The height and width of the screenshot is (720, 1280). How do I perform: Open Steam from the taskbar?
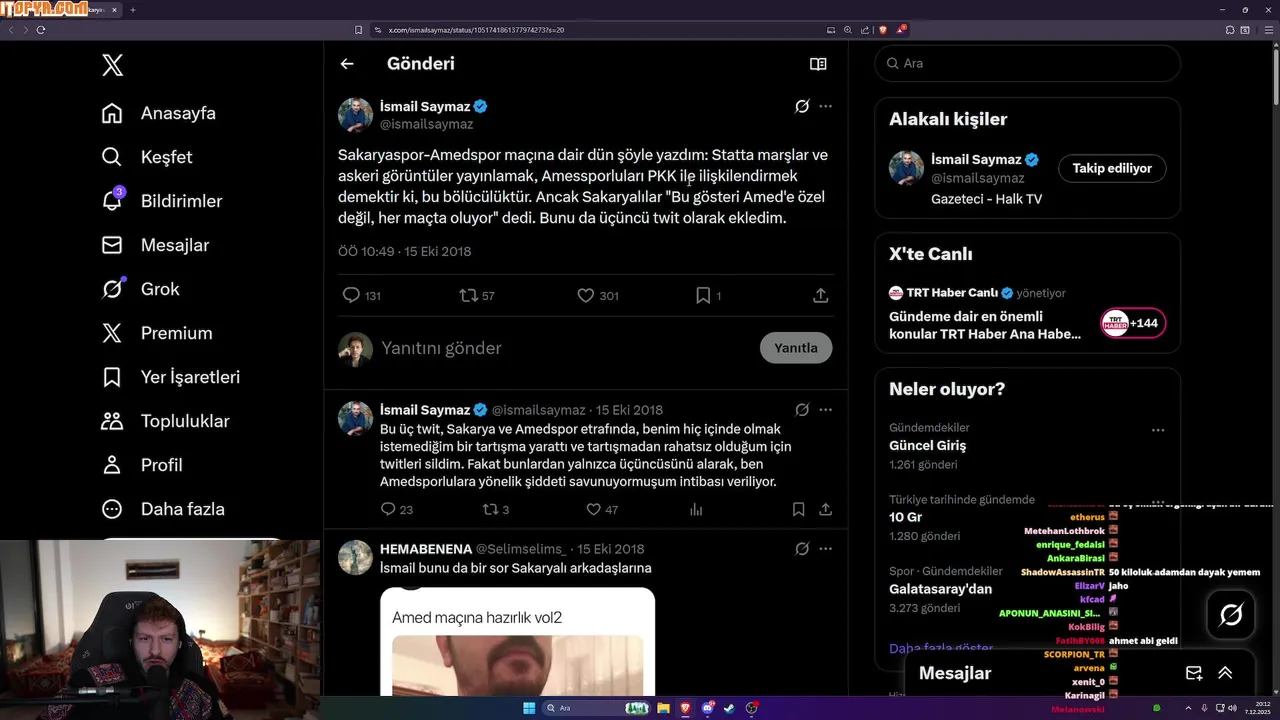coord(730,708)
